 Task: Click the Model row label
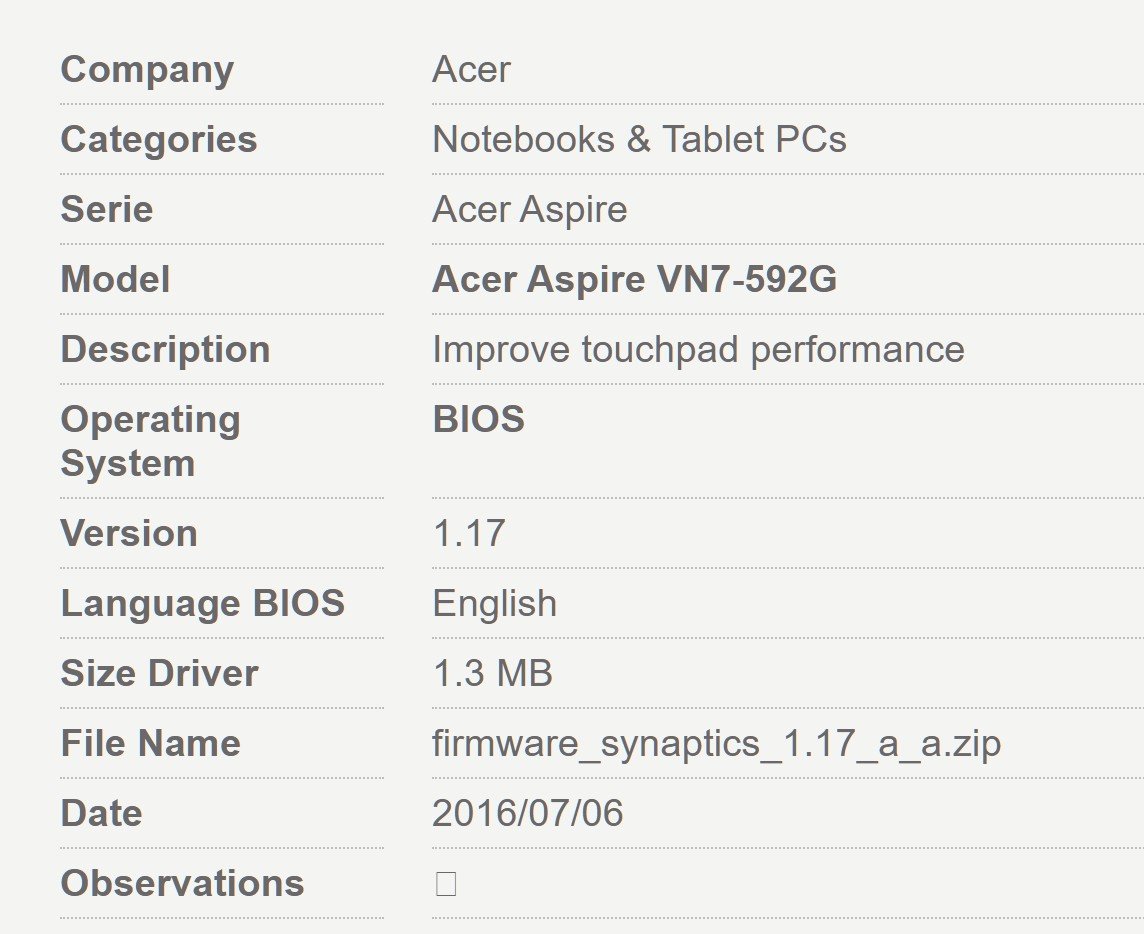[x=115, y=280]
